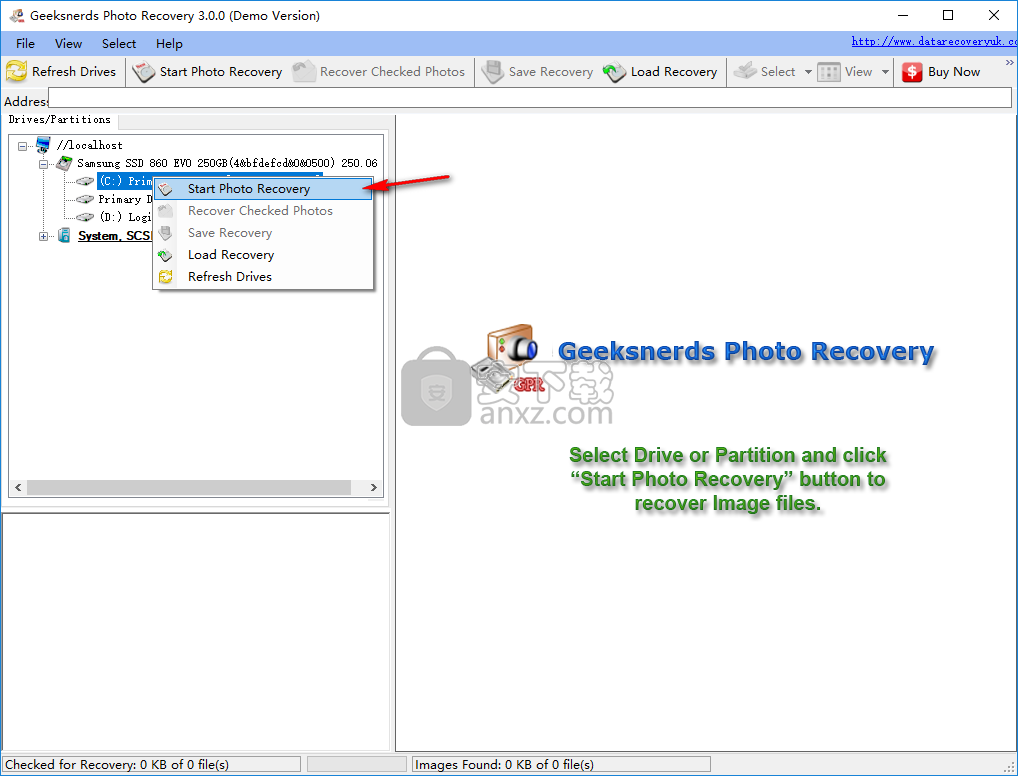The image size is (1018, 776).
Task: Expand the System SCSI tree node
Action: tap(43, 236)
